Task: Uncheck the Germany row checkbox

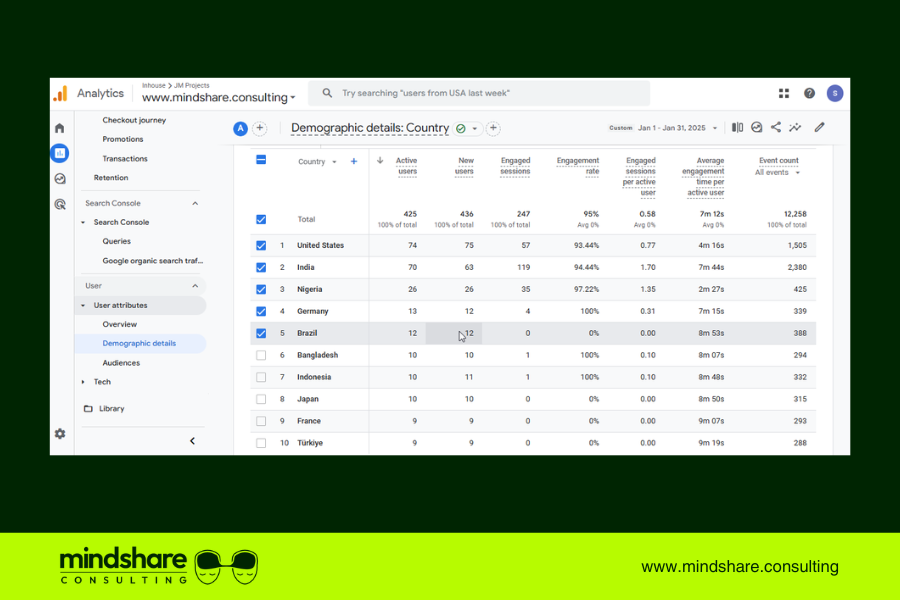Action: coord(261,311)
